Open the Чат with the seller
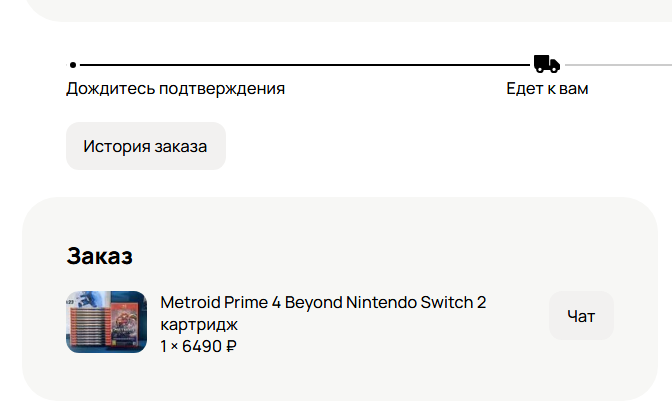 tap(581, 316)
